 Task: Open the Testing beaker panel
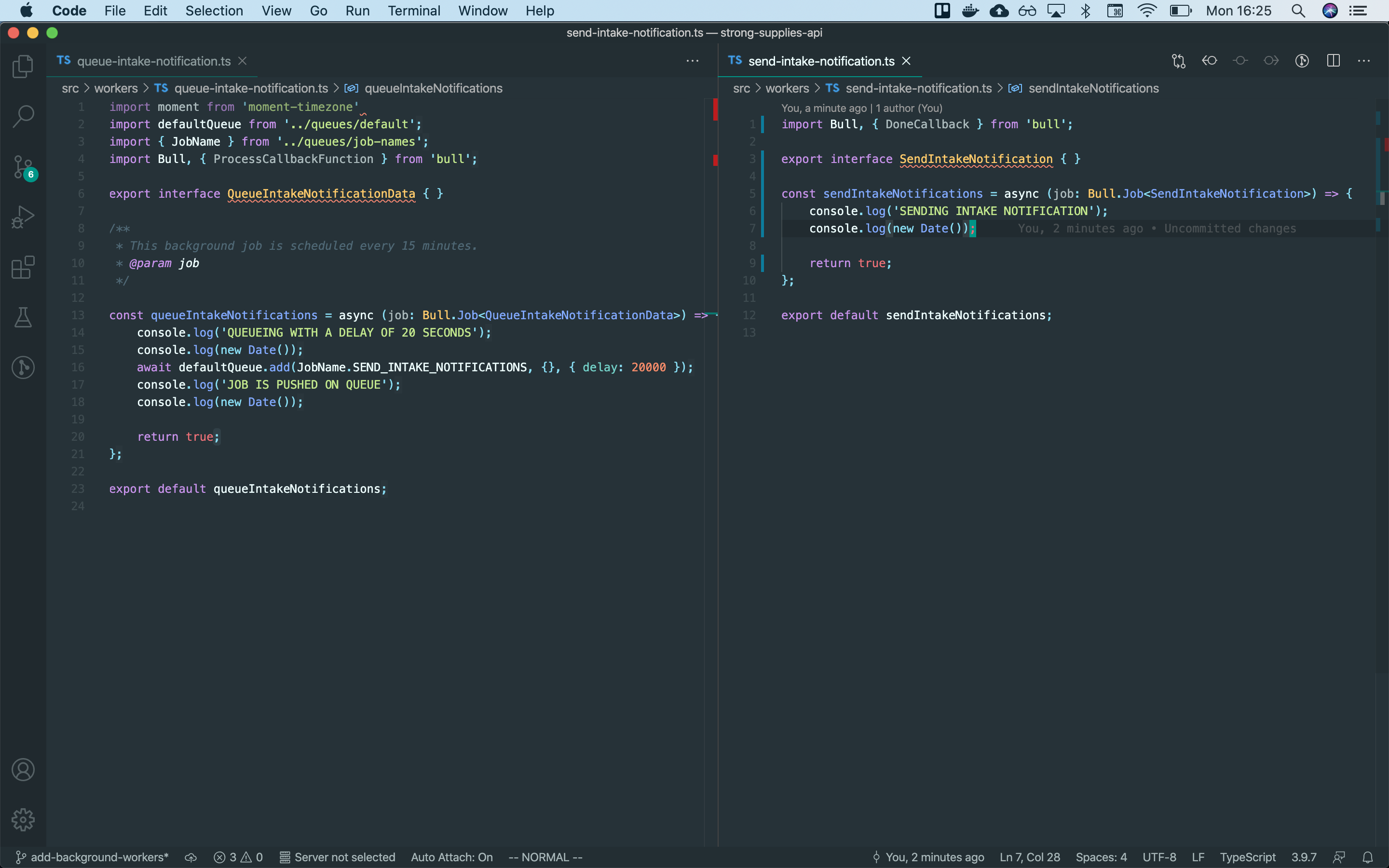(23, 317)
